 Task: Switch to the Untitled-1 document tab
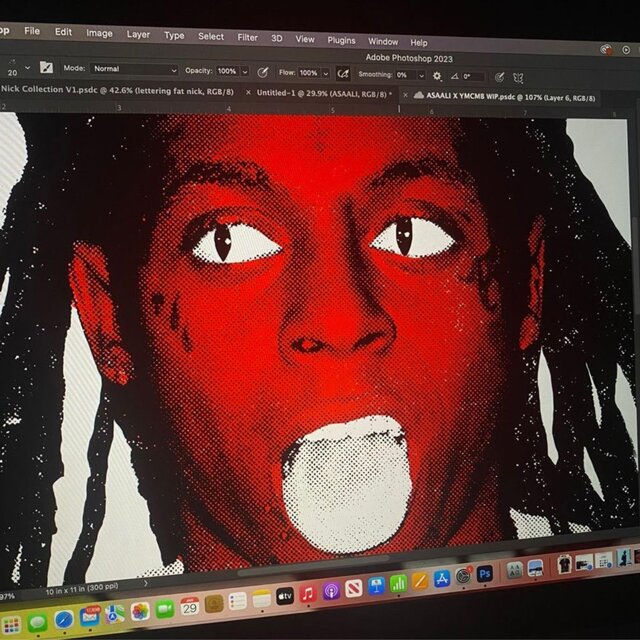tap(324, 94)
